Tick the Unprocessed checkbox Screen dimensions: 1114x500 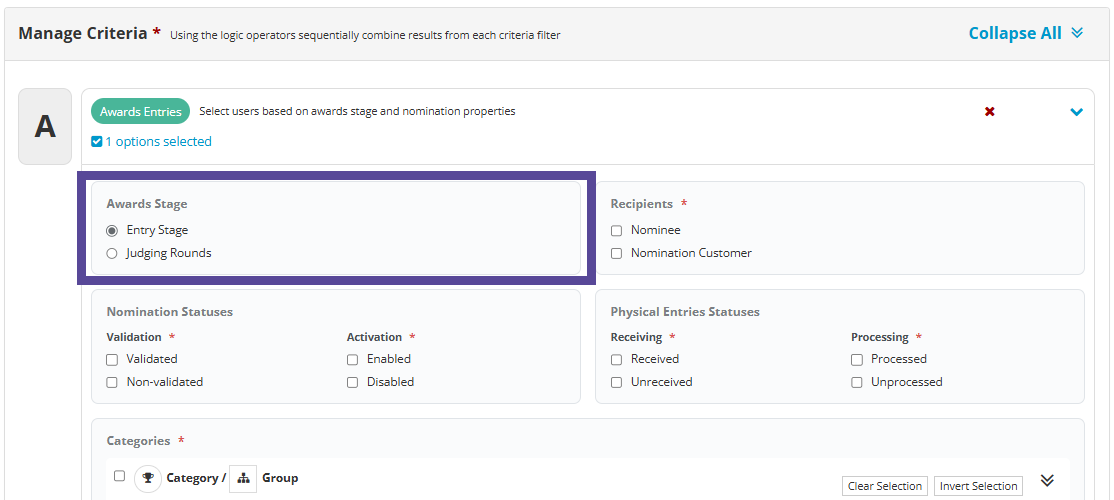[x=857, y=383]
